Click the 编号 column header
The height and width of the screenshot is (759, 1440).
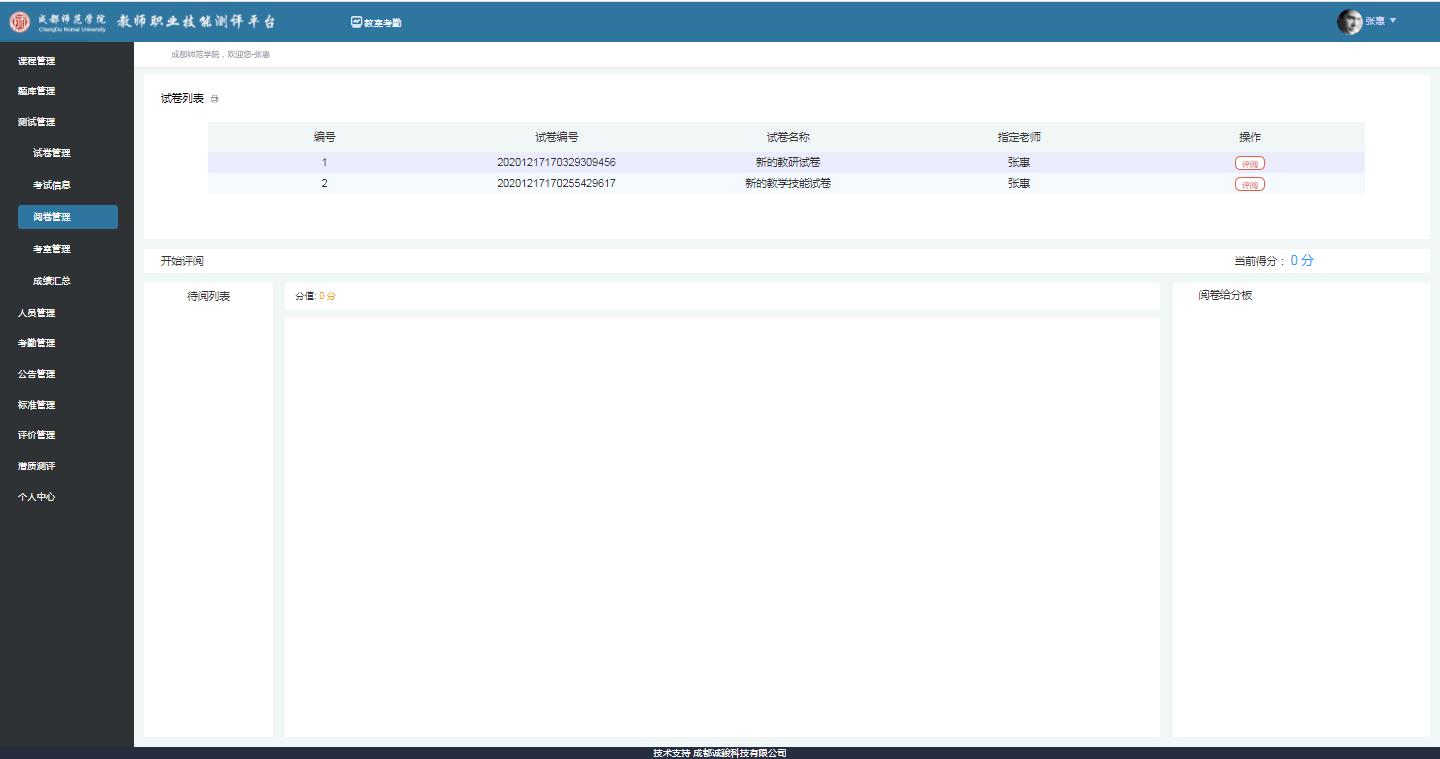coord(324,137)
